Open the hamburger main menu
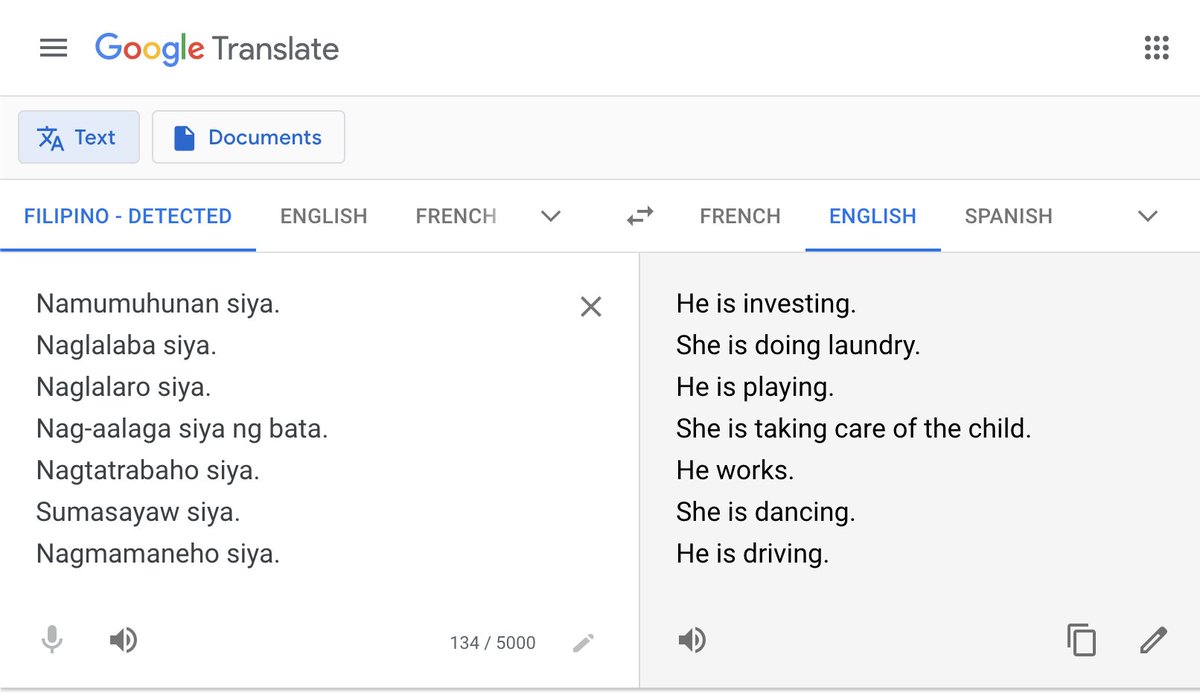The height and width of the screenshot is (698, 1200). click(x=53, y=48)
